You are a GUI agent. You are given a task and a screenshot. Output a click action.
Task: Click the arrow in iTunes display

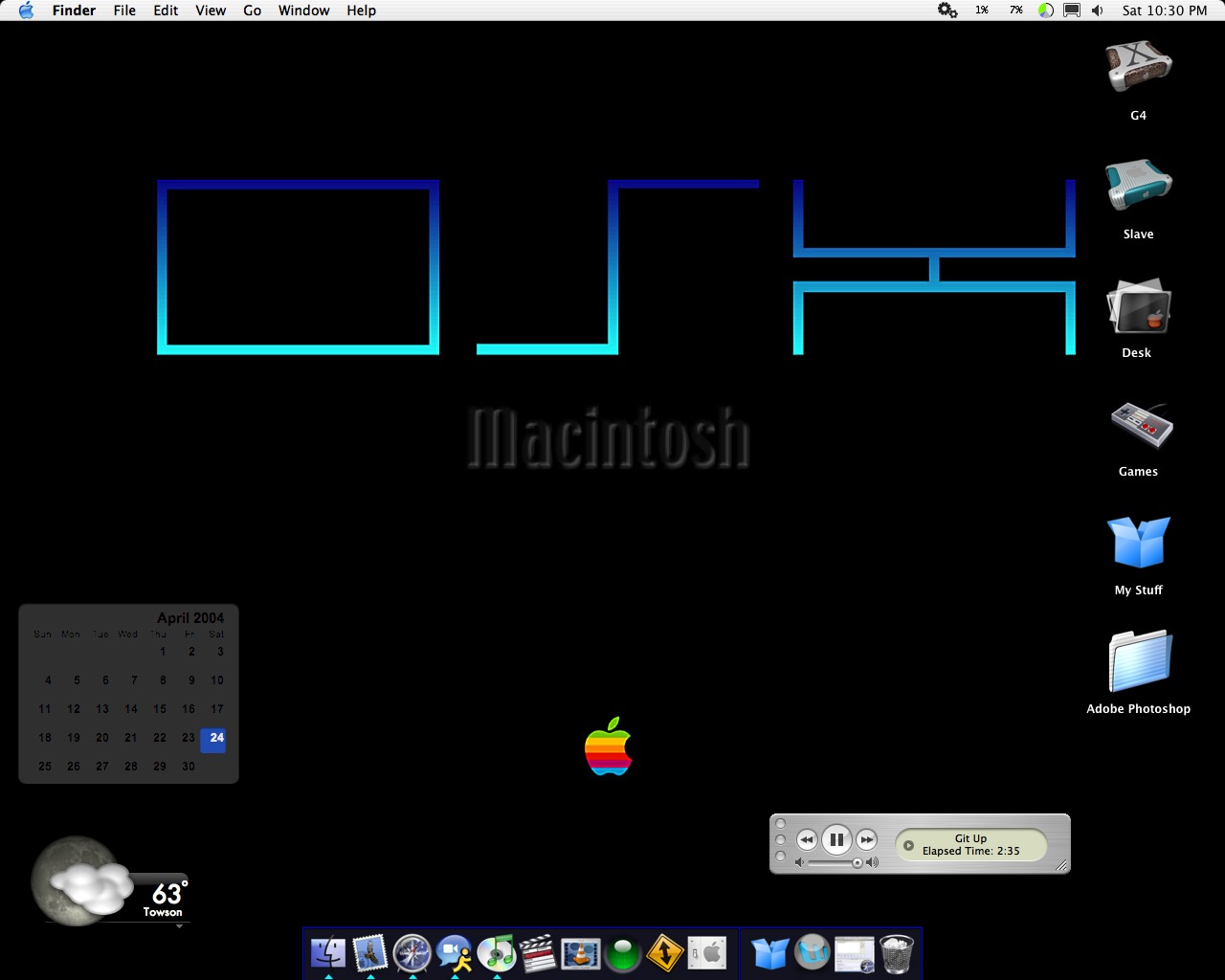pyautogui.click(x=909, y=845)
